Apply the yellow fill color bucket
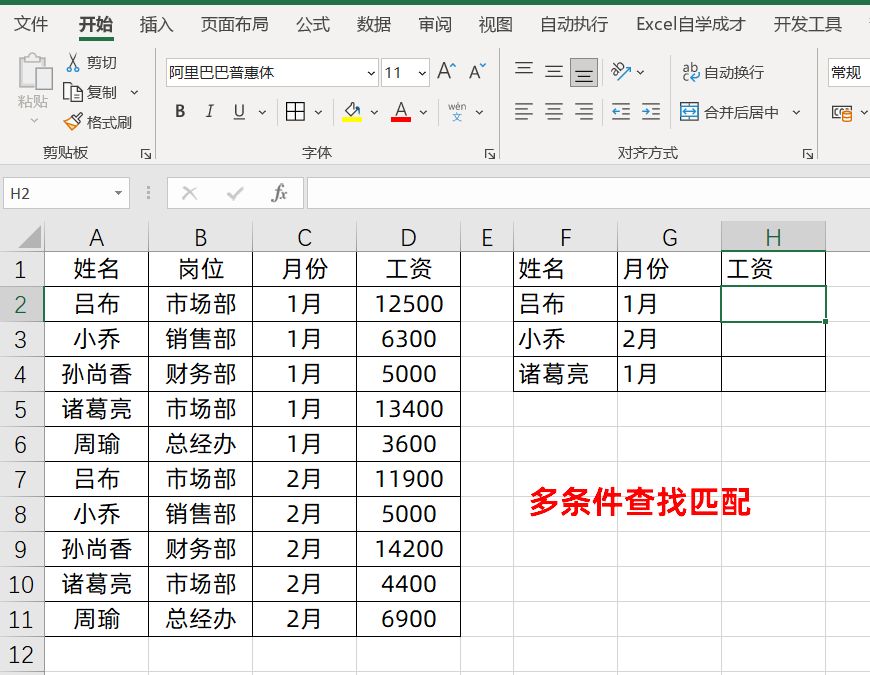This screenshot has width=870, height=675. pos(352,111)
